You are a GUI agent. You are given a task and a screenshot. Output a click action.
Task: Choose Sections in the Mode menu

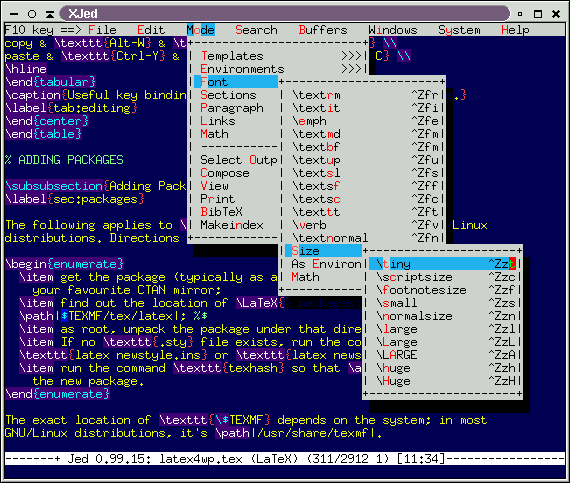click(236, 95)
